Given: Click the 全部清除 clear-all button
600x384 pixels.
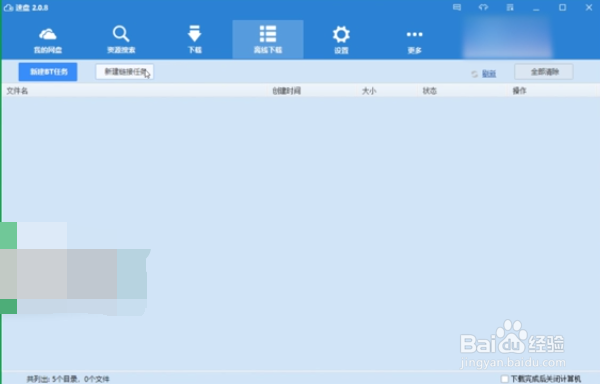Looking at the screenshot, I should pyautogui.click(x=544, y=72).
